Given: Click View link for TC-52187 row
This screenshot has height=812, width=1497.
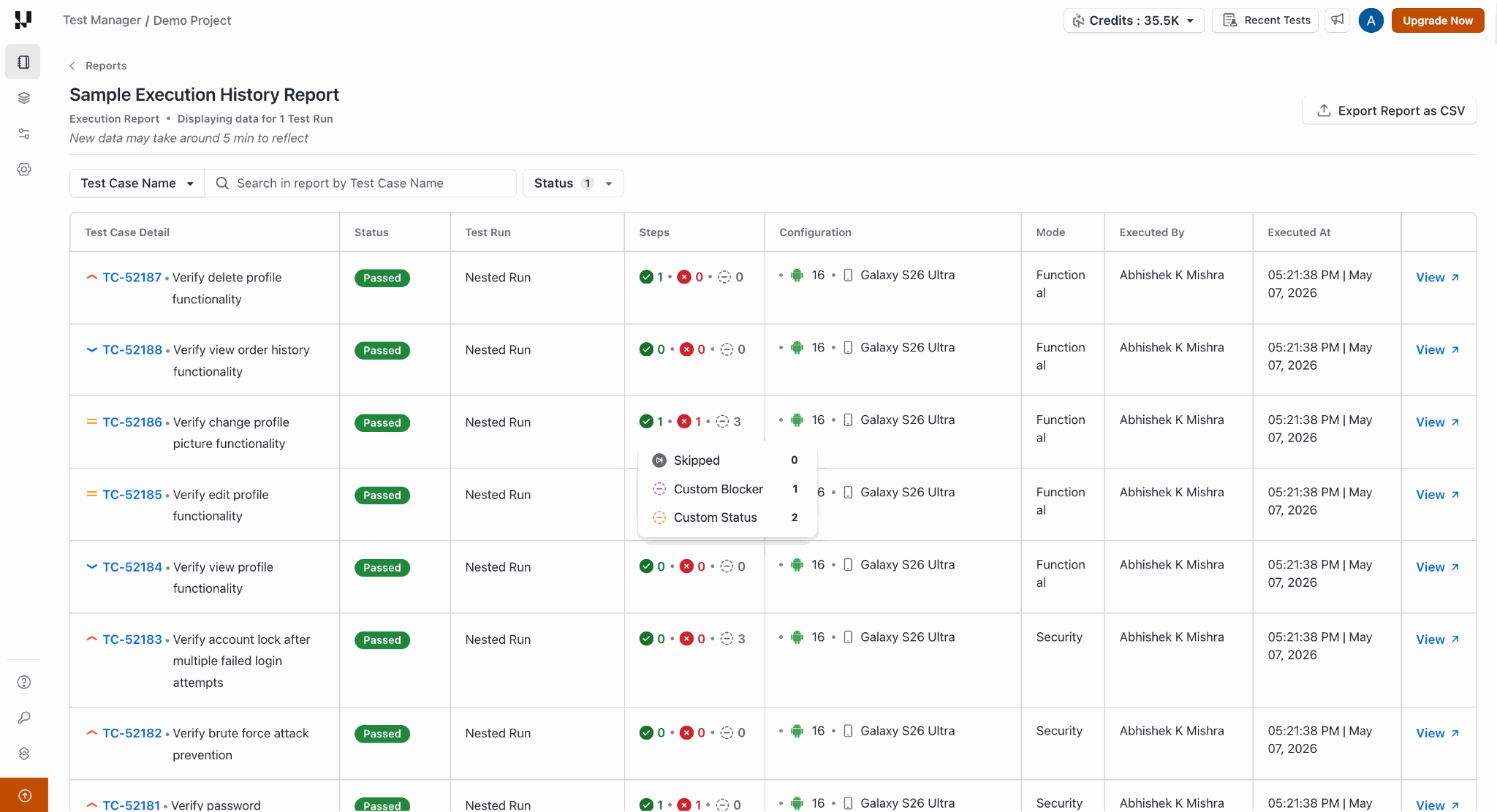Looking at the screenshot, I should [x=1437, y=277].
